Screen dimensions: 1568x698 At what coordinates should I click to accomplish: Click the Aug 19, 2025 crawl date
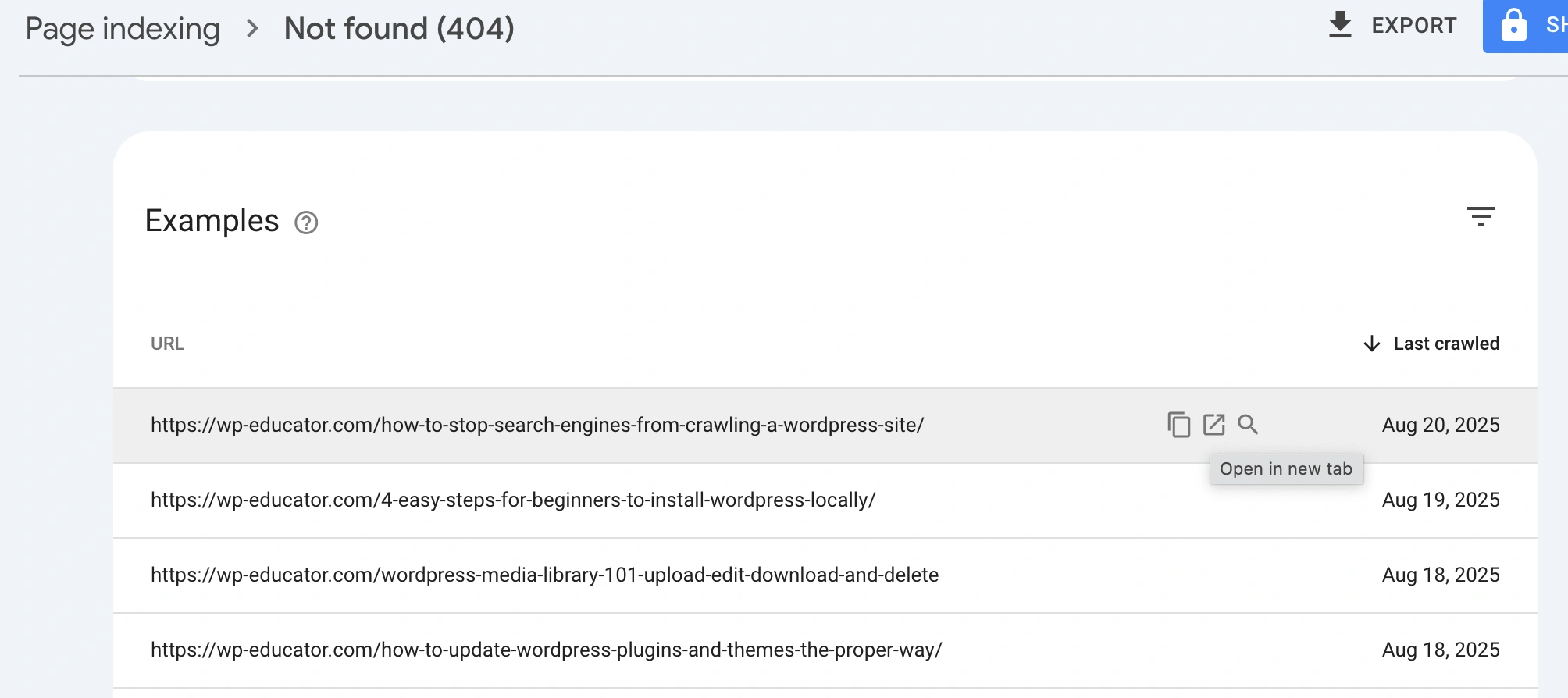click(x=1440, y=500)
